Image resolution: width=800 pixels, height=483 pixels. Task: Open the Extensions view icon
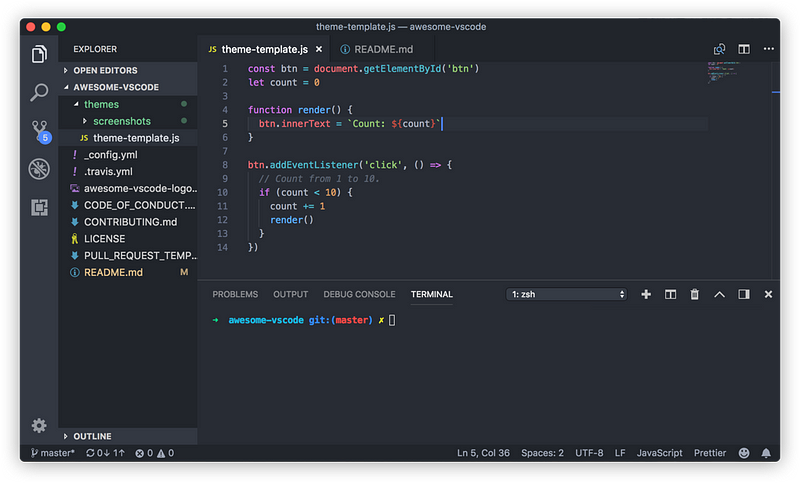coord(39,207)
